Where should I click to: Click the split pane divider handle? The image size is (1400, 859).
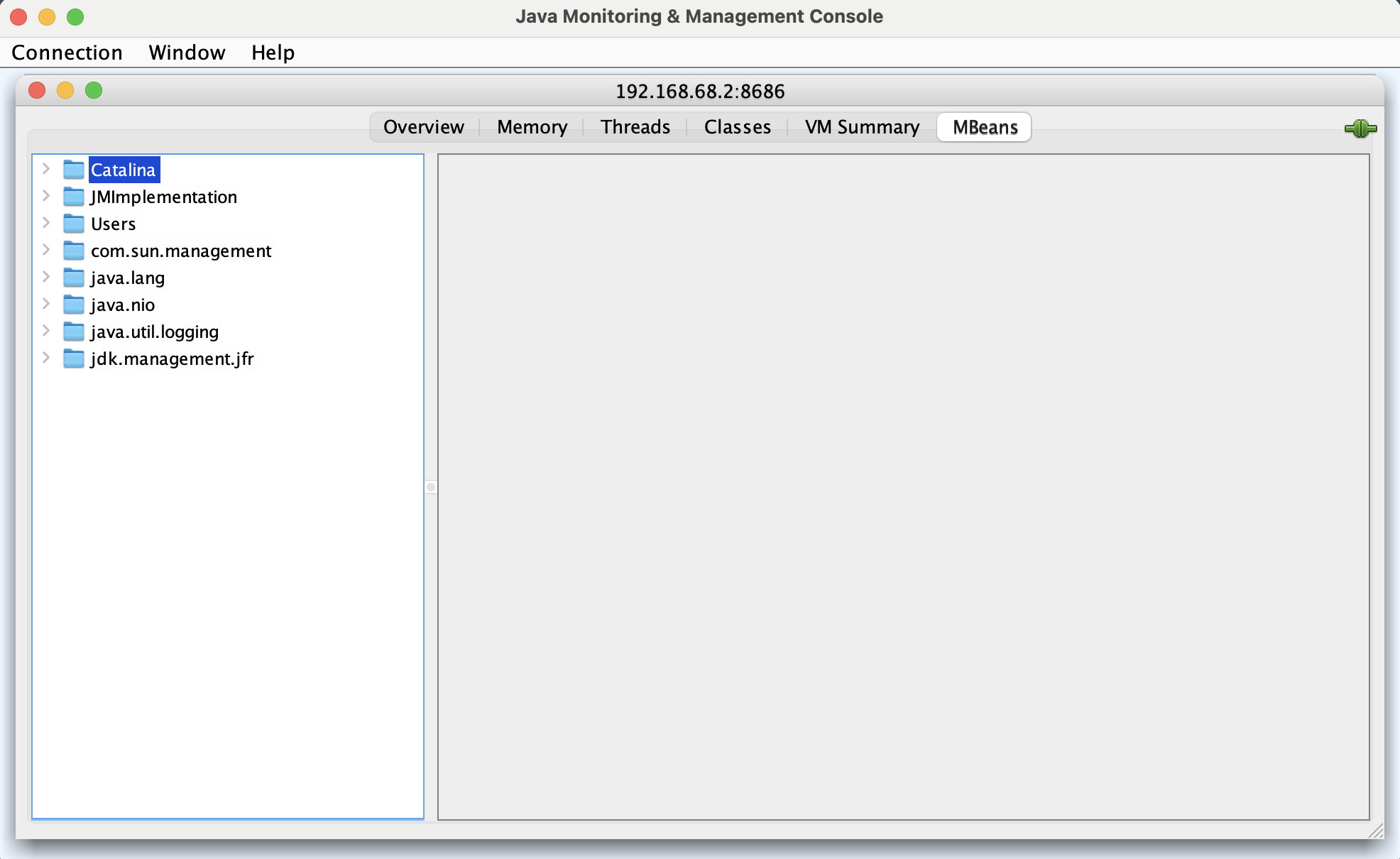tap(431, 487)
